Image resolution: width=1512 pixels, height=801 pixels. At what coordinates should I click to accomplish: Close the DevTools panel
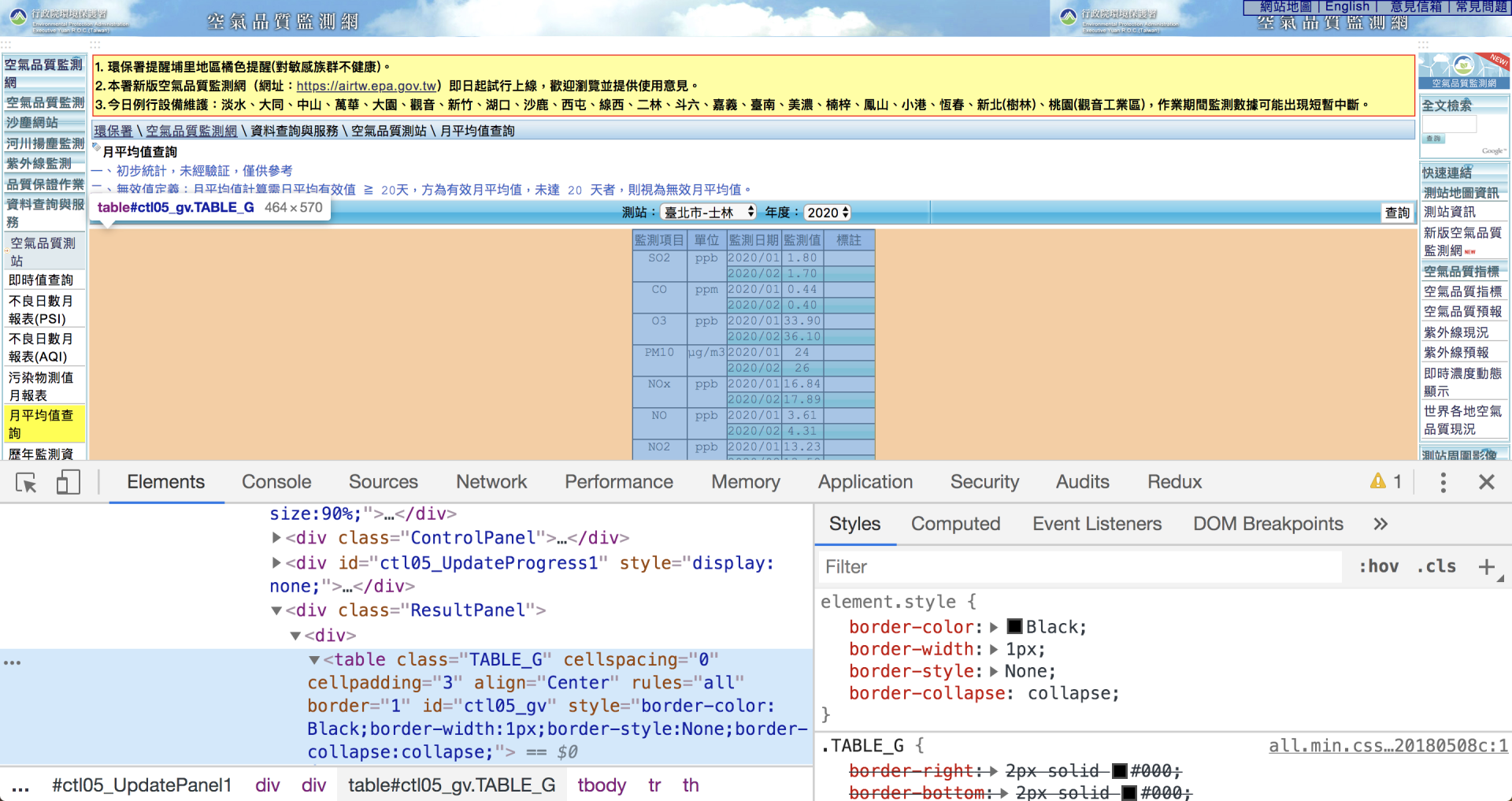pyautogui.click(x=1486, y=482)
